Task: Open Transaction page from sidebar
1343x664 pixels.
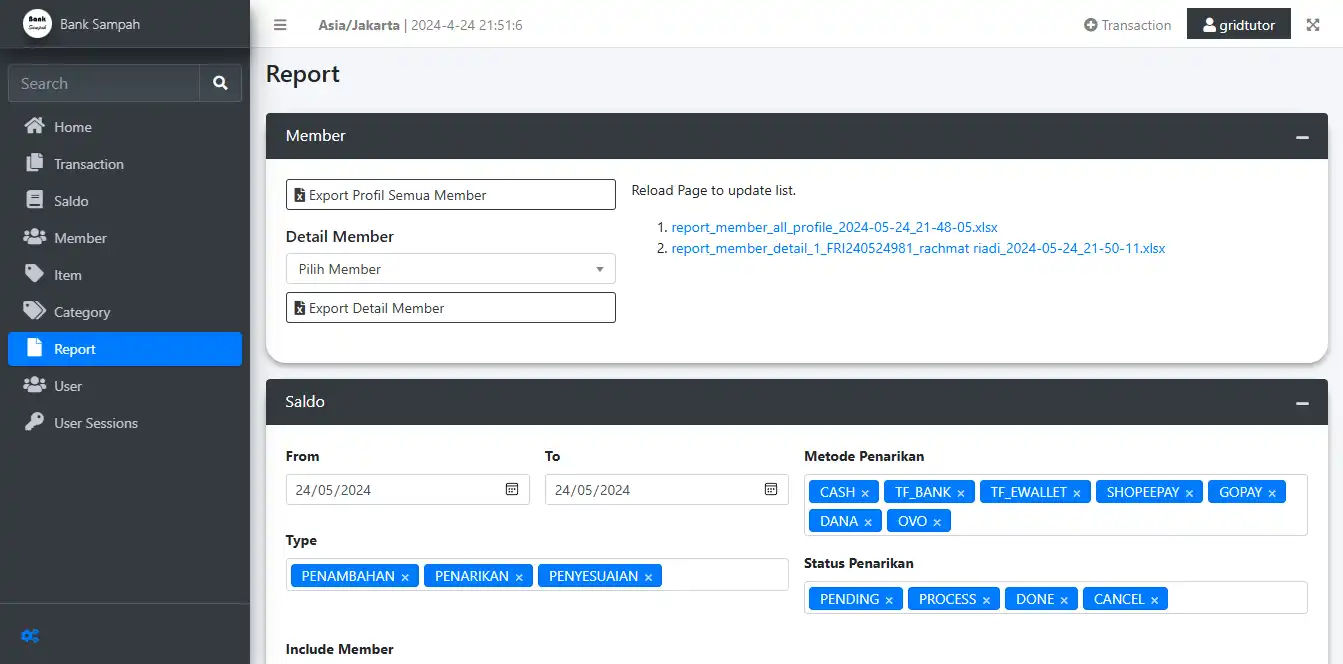Action: tap(88, 164)
